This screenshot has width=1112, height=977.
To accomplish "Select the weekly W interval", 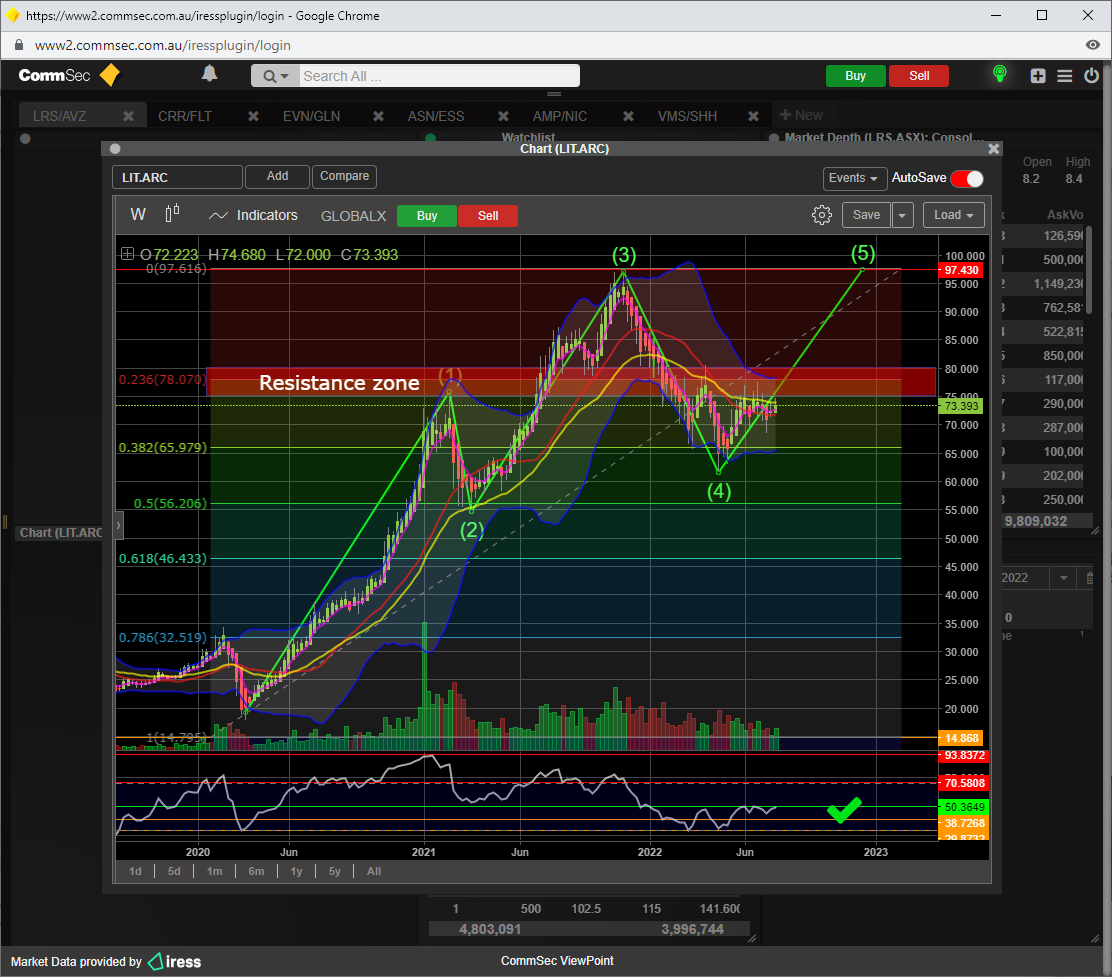I will tap(138, 214).
